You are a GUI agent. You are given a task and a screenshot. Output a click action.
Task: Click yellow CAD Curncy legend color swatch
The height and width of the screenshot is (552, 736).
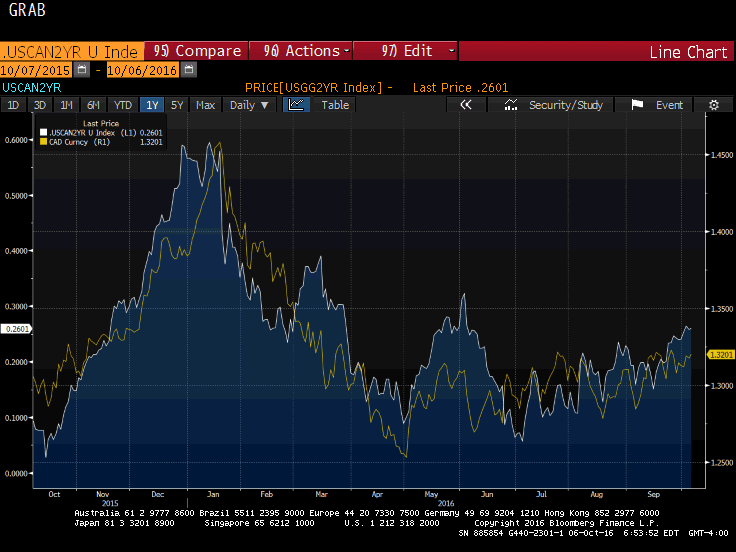[43, 142]
